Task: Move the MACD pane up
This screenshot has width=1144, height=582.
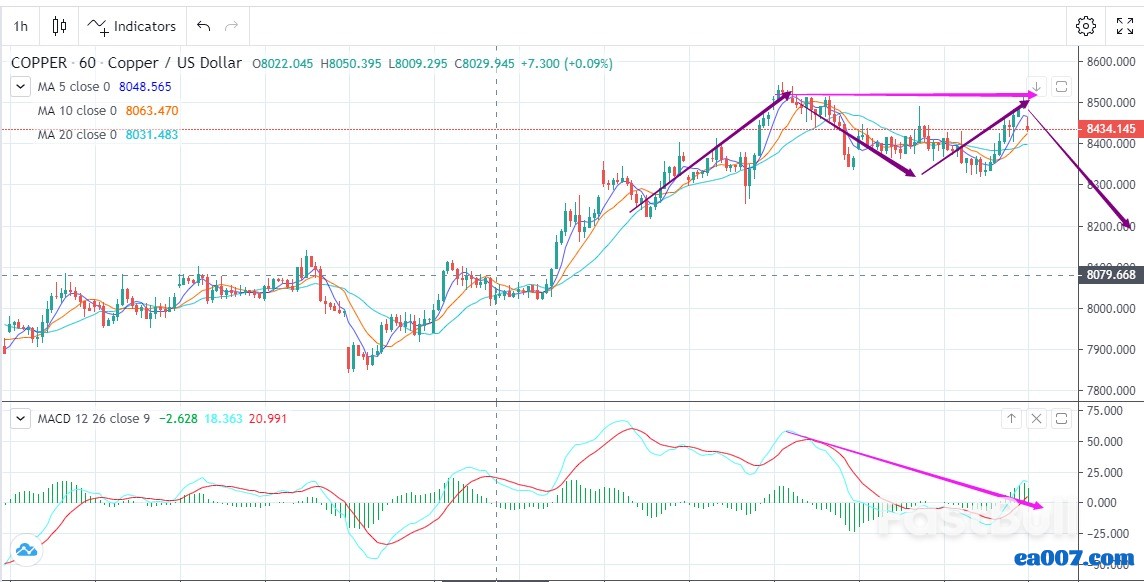Action: pyautogui.click(x=1011, y=419)
